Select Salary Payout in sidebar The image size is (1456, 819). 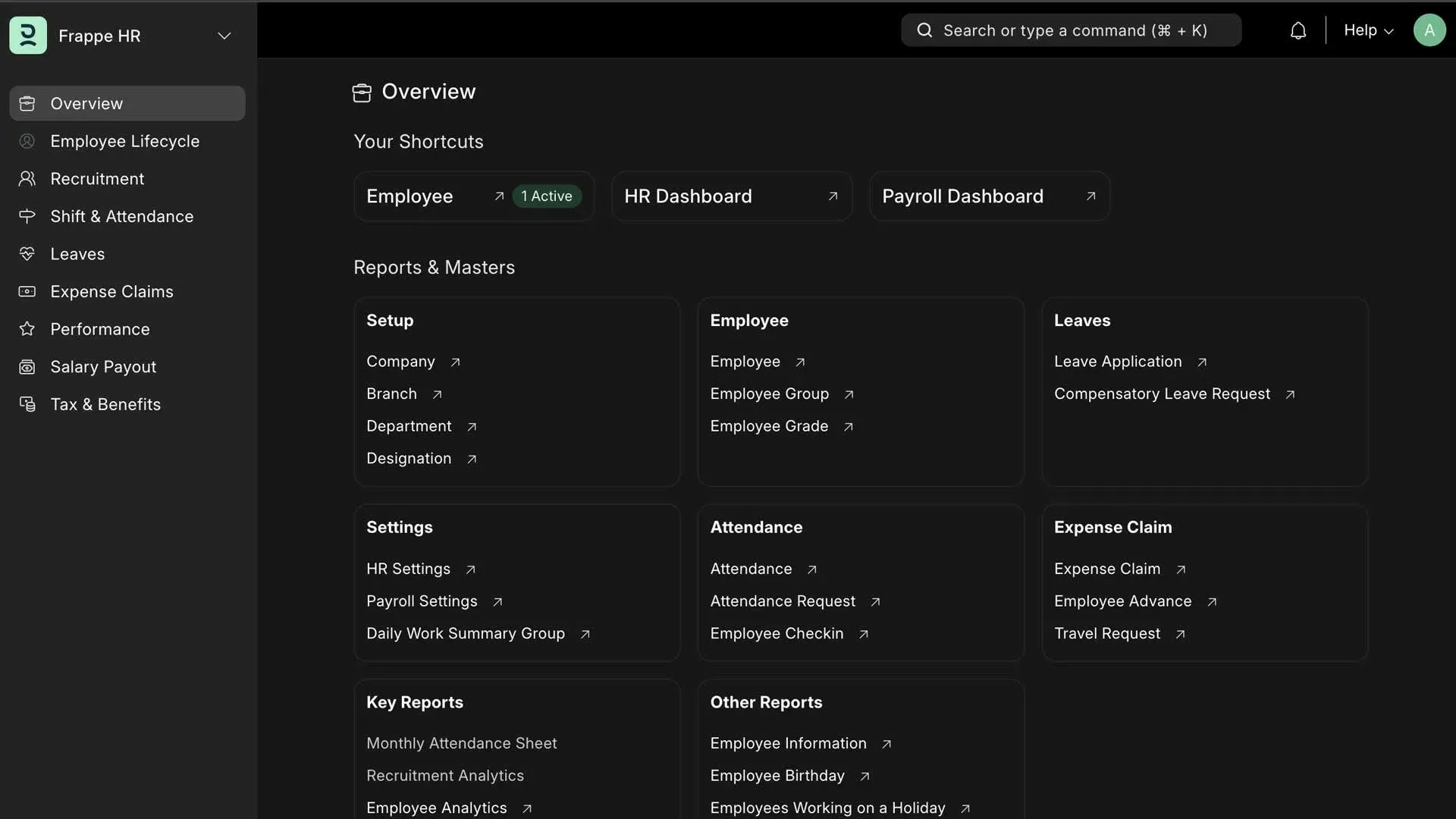click(103, 367)
